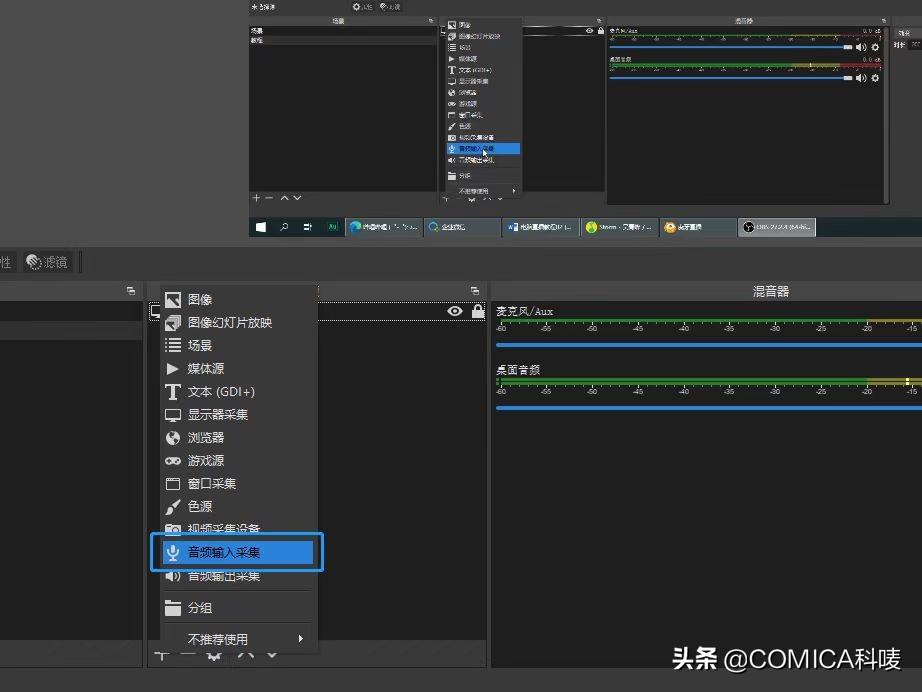The width and height of the screenshot is (922, 692).
Task: Select the 色源 (Color Source) icon
Action: pos(173,506)
